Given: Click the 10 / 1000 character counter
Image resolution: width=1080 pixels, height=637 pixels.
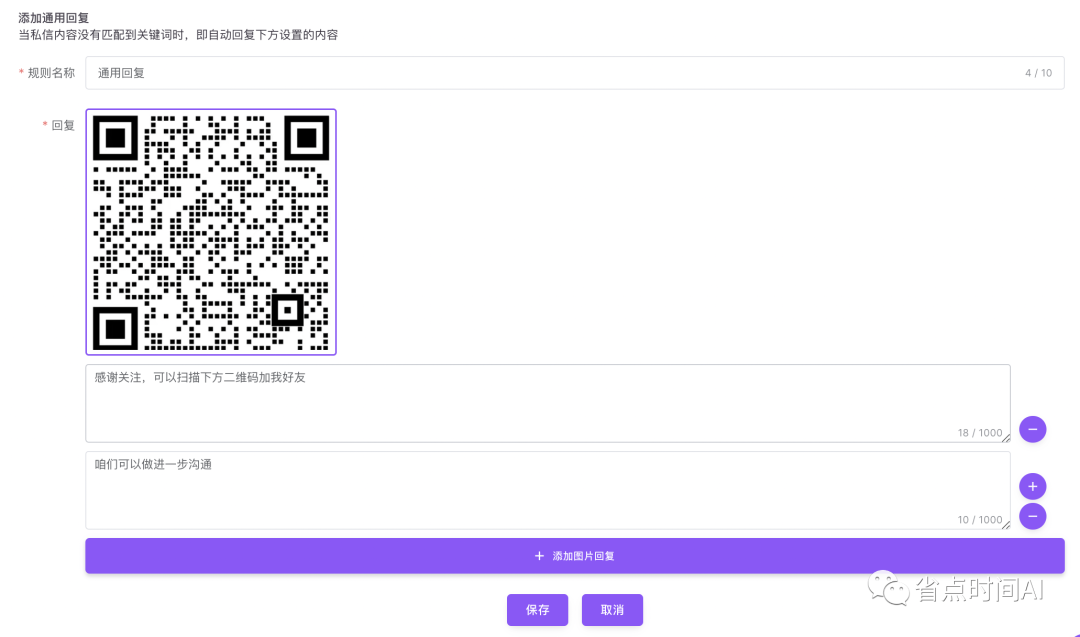Looking at the screenshot, I should tap(979, 519).
